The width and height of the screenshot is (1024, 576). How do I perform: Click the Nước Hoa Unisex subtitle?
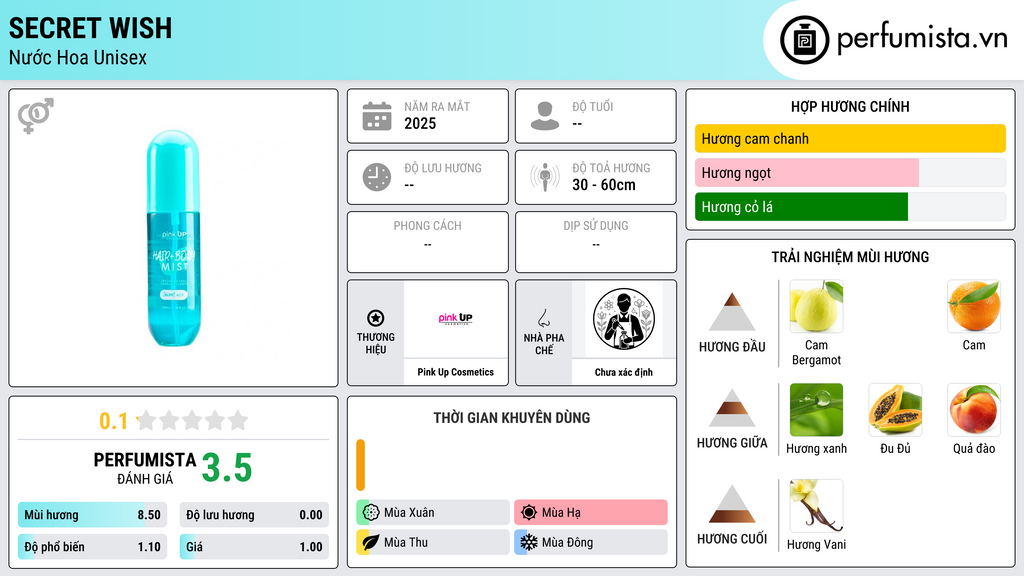(78, 57)
